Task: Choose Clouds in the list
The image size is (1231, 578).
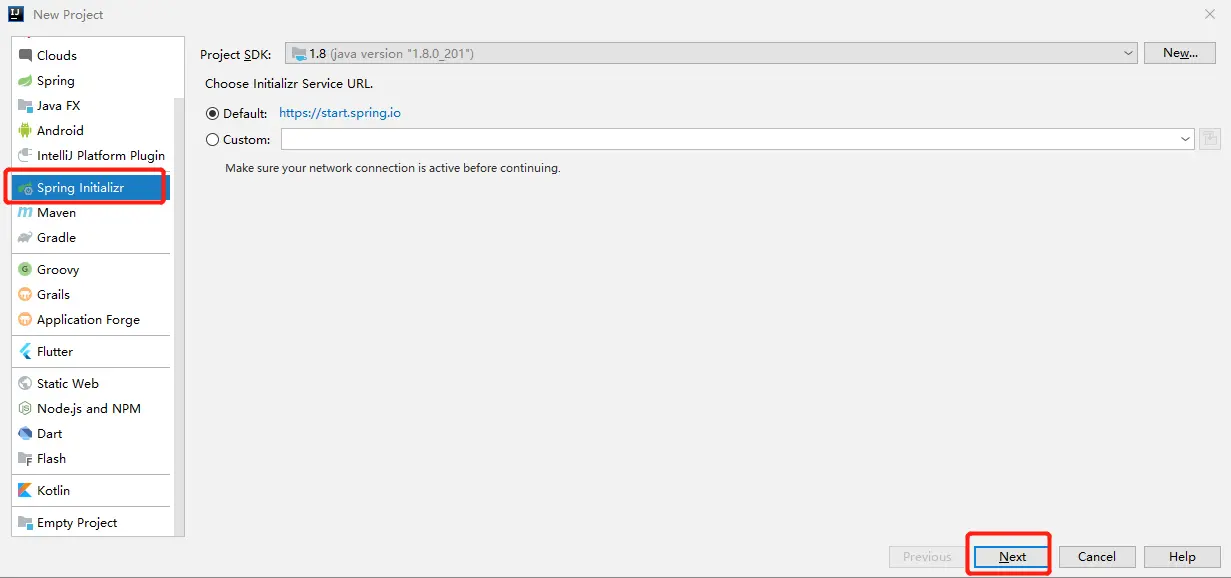Action: click(91, 55)
